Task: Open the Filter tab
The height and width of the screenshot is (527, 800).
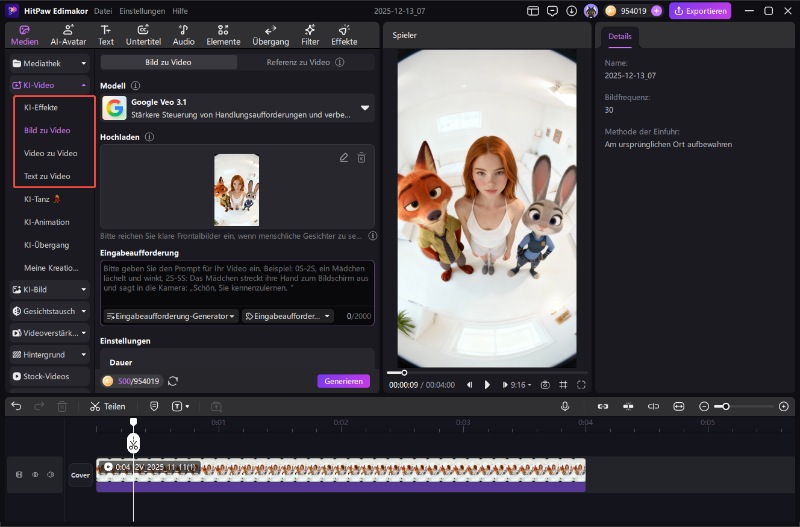Action: (310, 36)
